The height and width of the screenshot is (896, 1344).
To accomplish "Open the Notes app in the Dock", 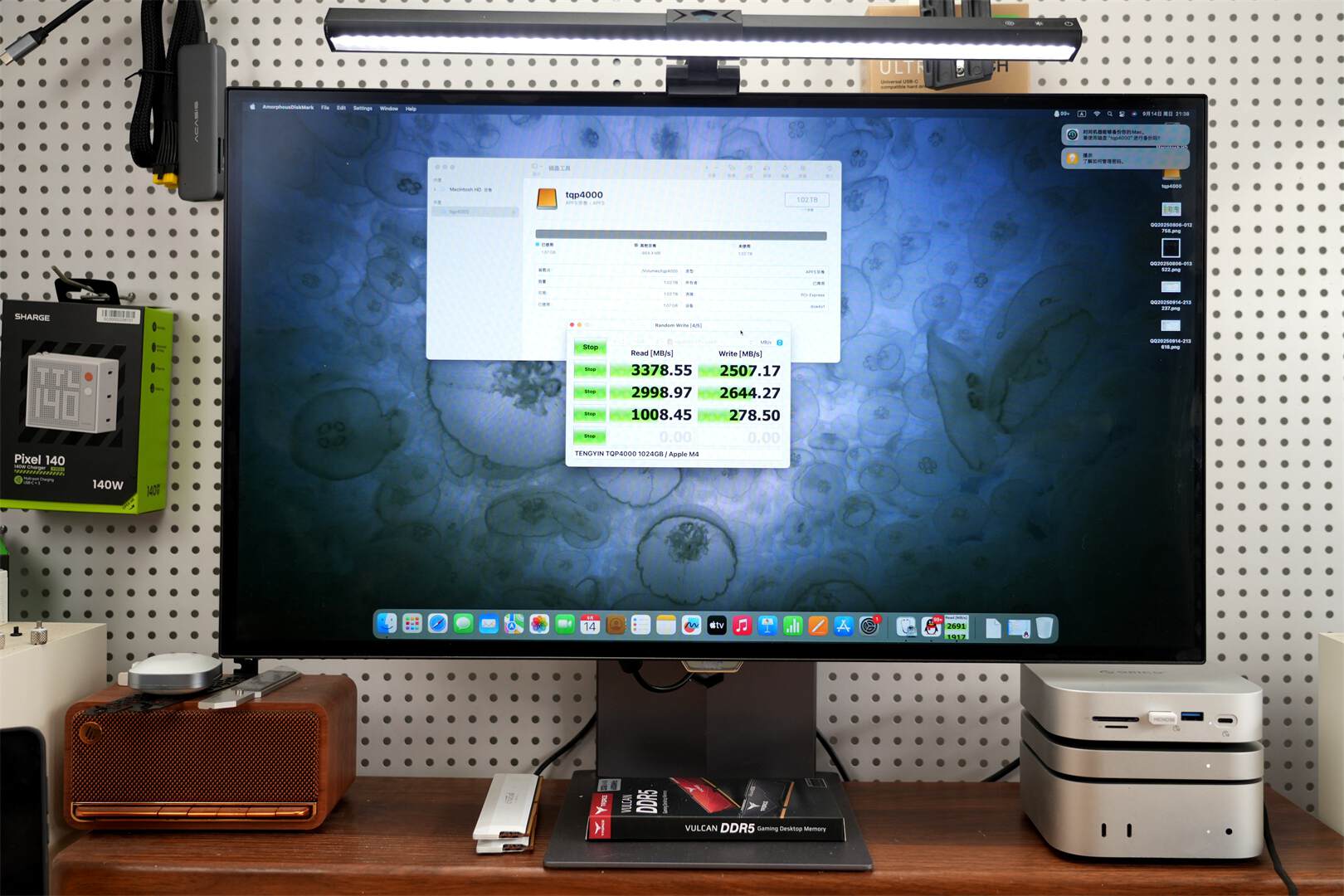I will point(666,625).
